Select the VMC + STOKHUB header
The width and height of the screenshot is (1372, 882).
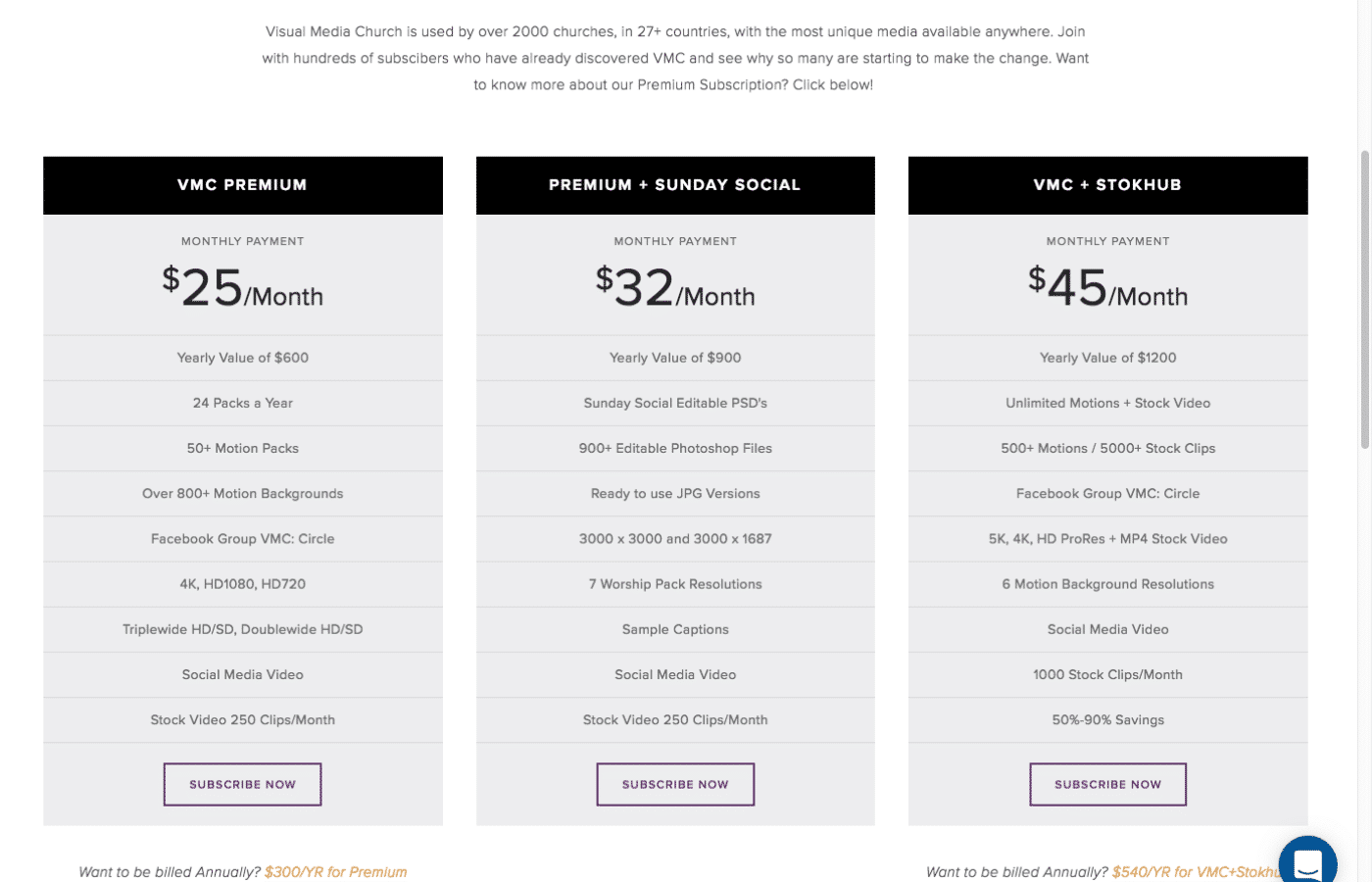tap(1108, 184)
